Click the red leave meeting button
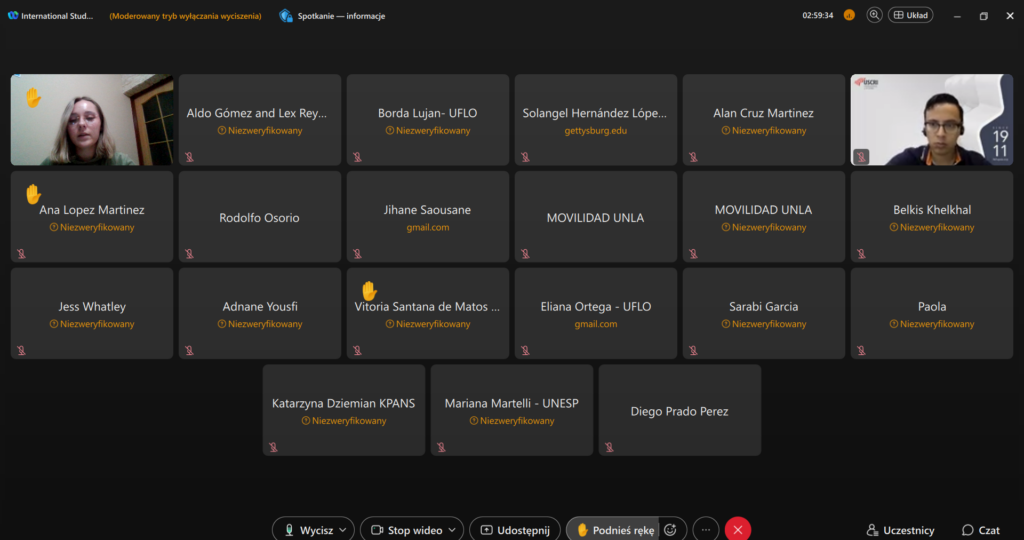Screen dimensions: 1024x540 click(x=738, y=530)
